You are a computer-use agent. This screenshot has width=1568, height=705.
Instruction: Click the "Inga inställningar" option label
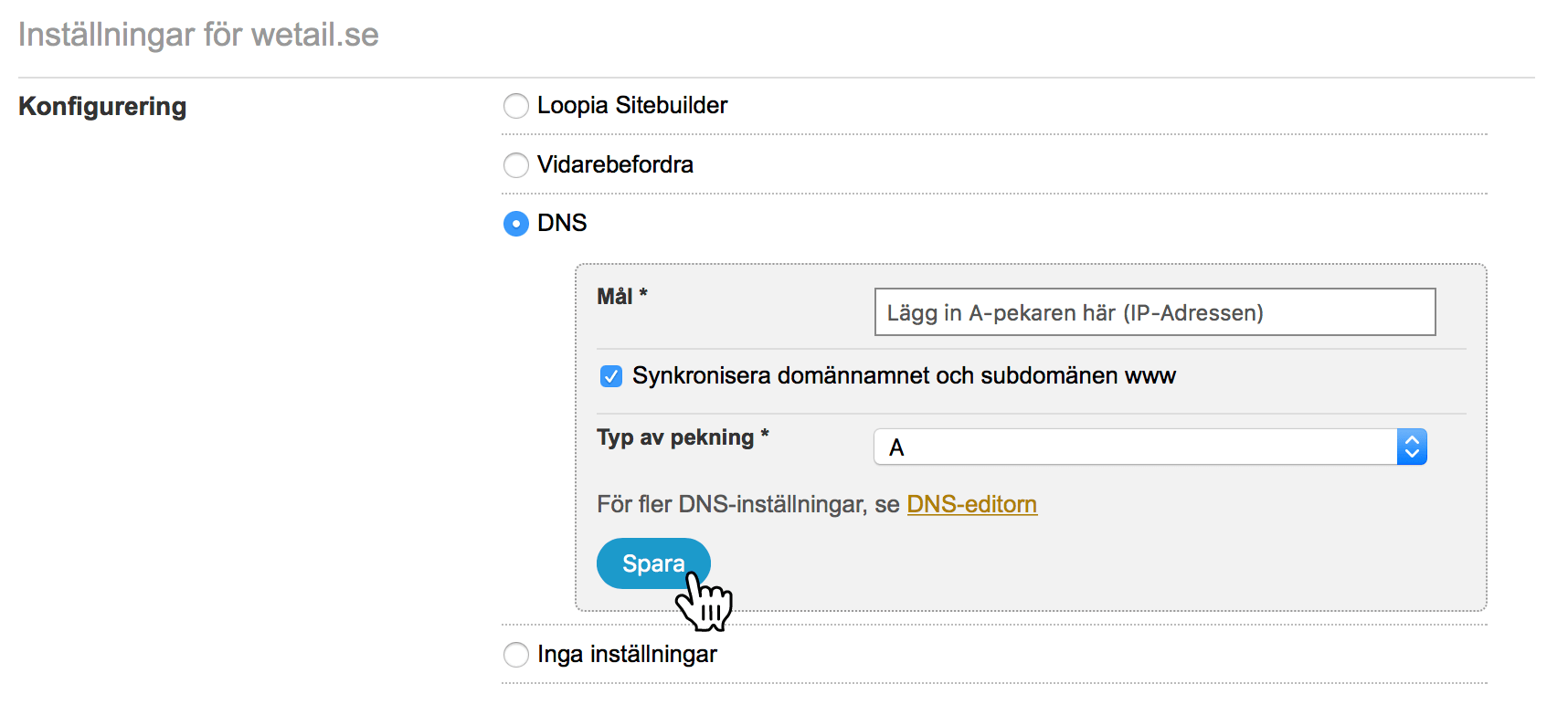click(x=627, y=655)
